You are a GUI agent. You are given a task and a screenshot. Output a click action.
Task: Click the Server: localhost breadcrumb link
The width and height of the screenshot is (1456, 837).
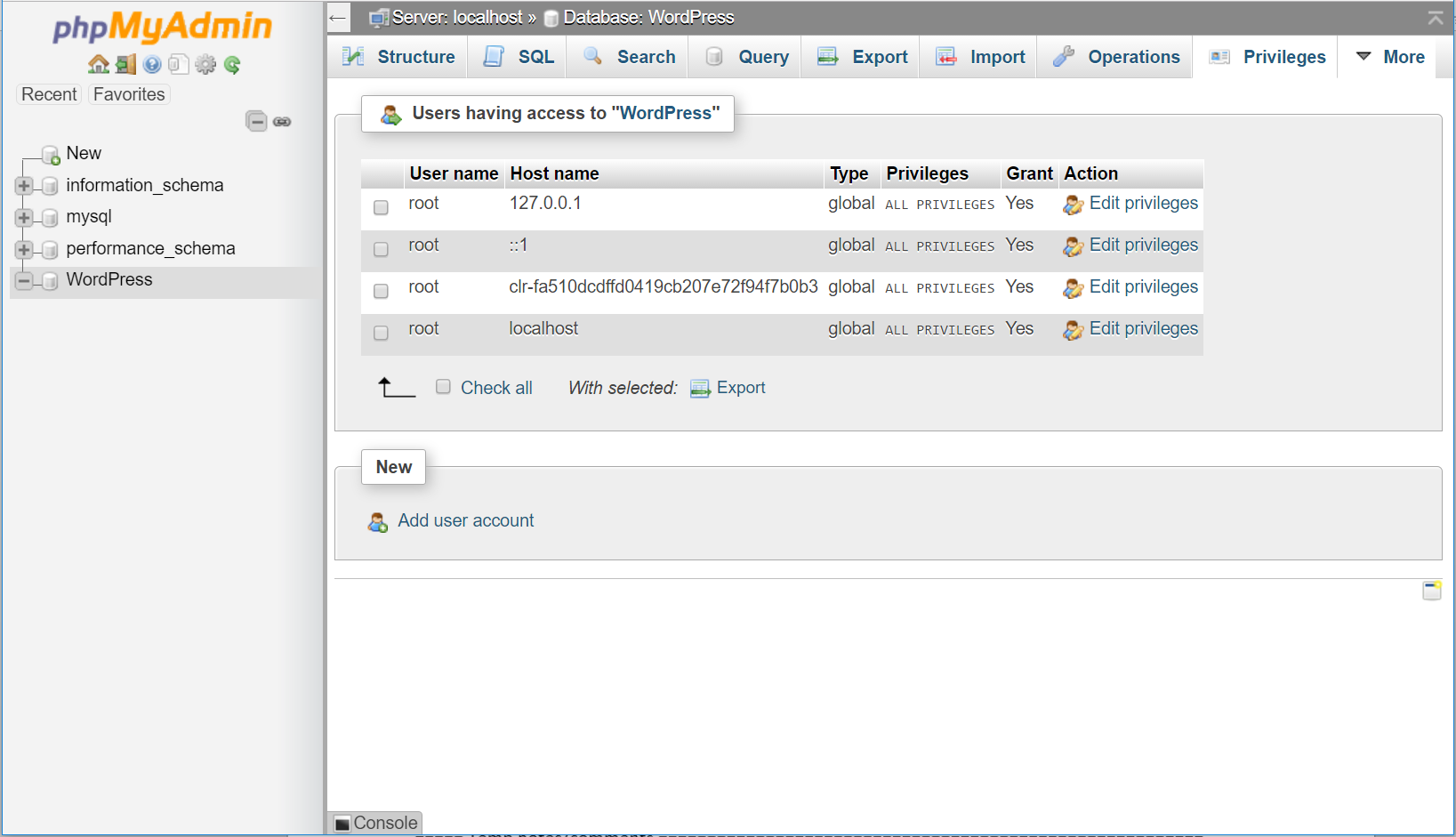click(x=458, y=18)
